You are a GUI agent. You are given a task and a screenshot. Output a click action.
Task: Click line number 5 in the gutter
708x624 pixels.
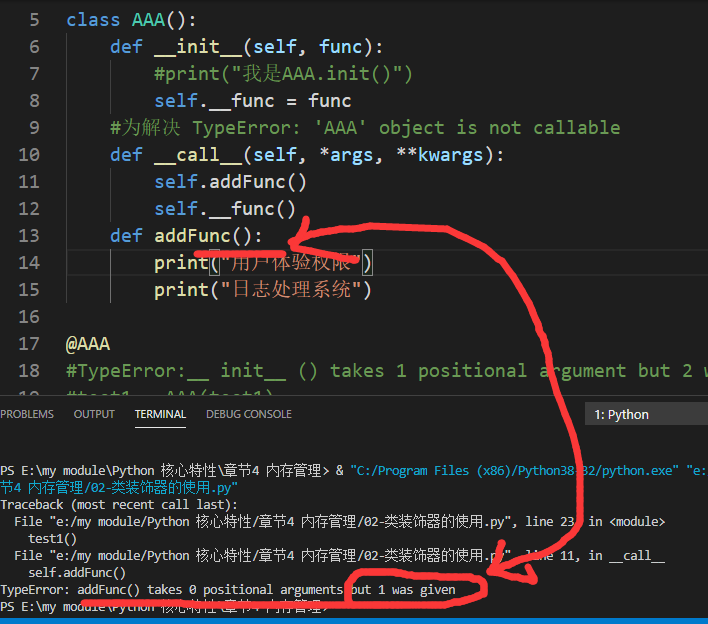pos(34,20)
